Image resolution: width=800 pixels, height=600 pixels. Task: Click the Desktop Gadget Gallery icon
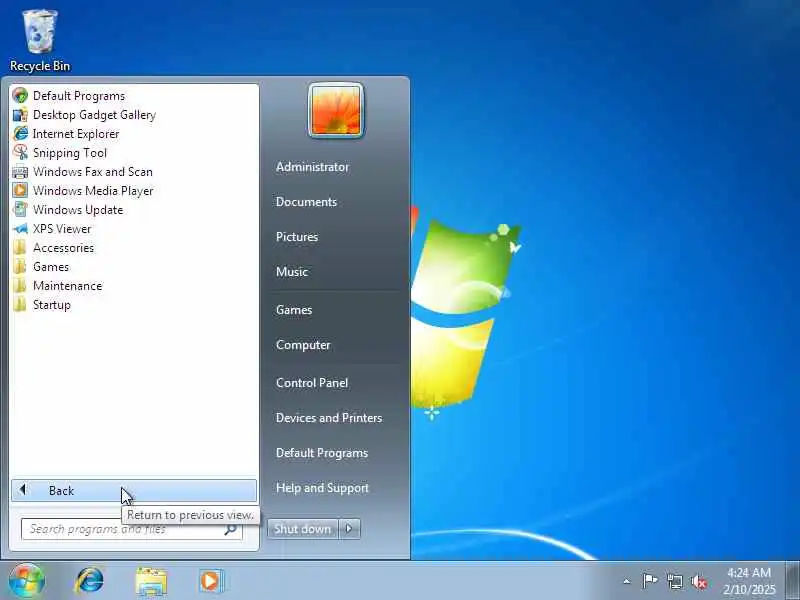coord(20,115)
